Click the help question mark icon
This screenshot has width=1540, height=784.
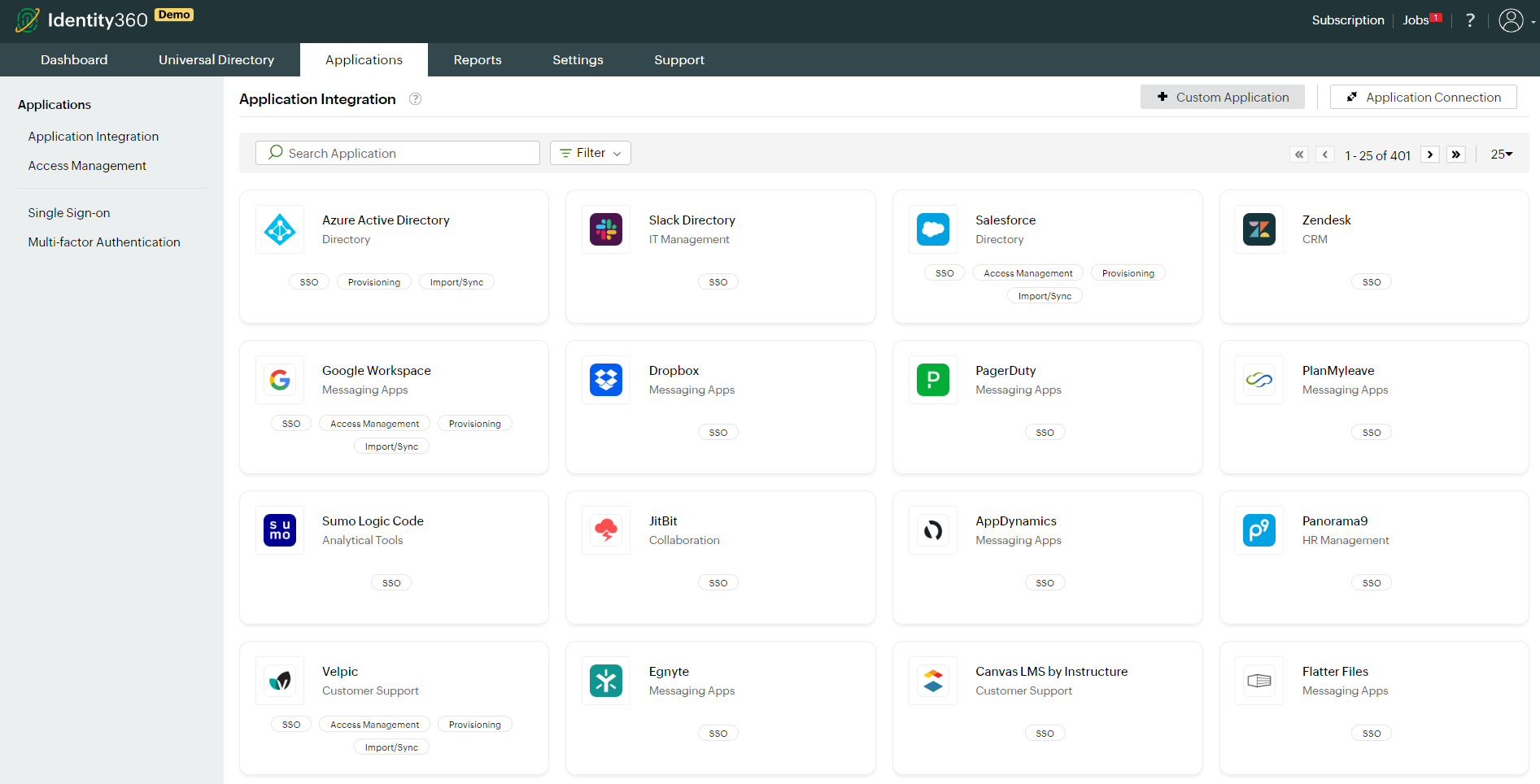[x=1469, y=20]
